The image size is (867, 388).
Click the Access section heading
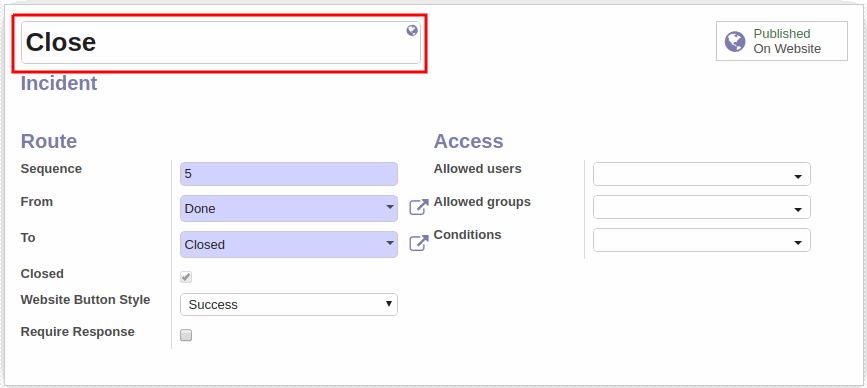point(468,141)
